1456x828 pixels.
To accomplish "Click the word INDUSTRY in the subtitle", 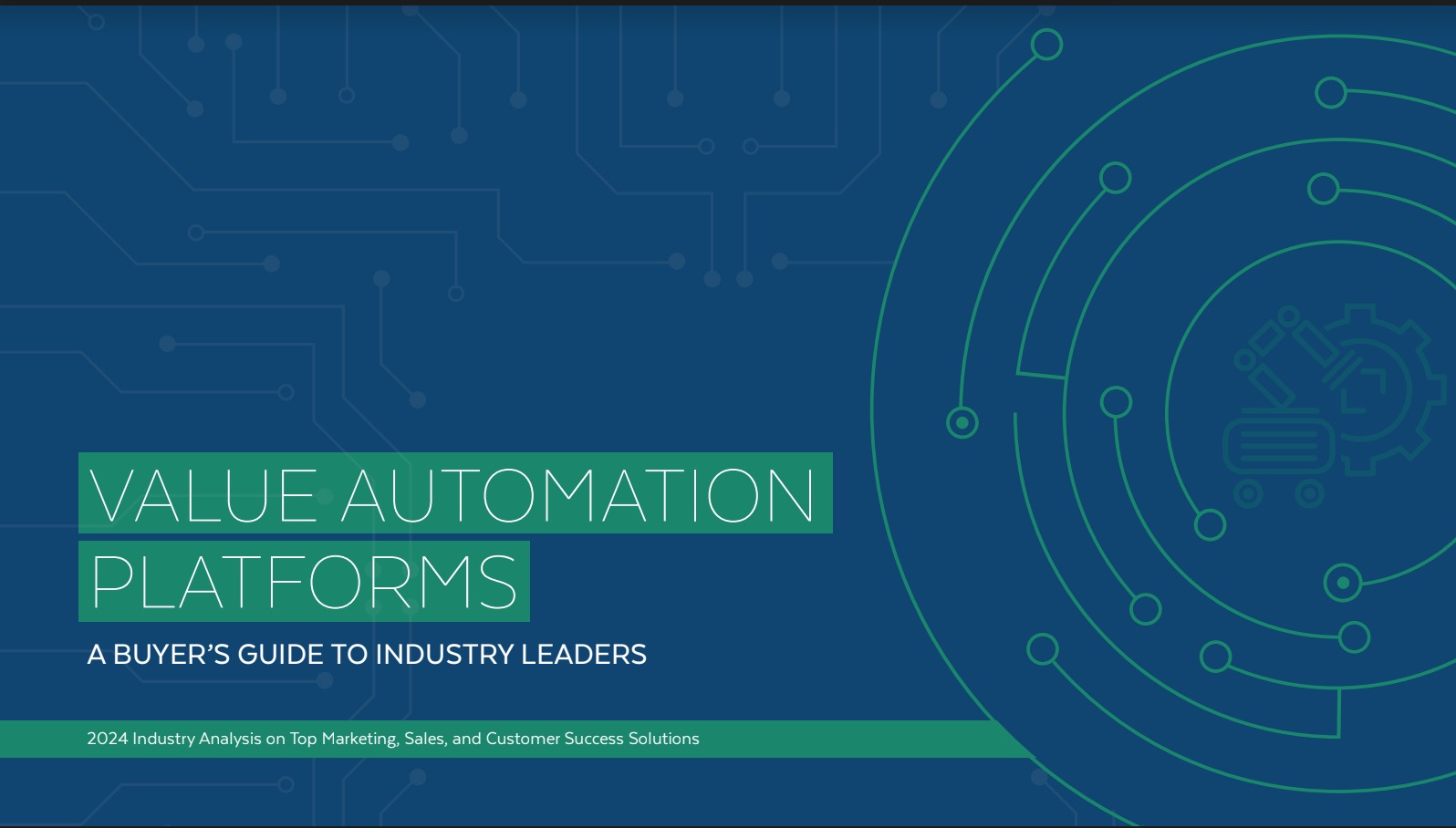I will (x=444, y=655).
